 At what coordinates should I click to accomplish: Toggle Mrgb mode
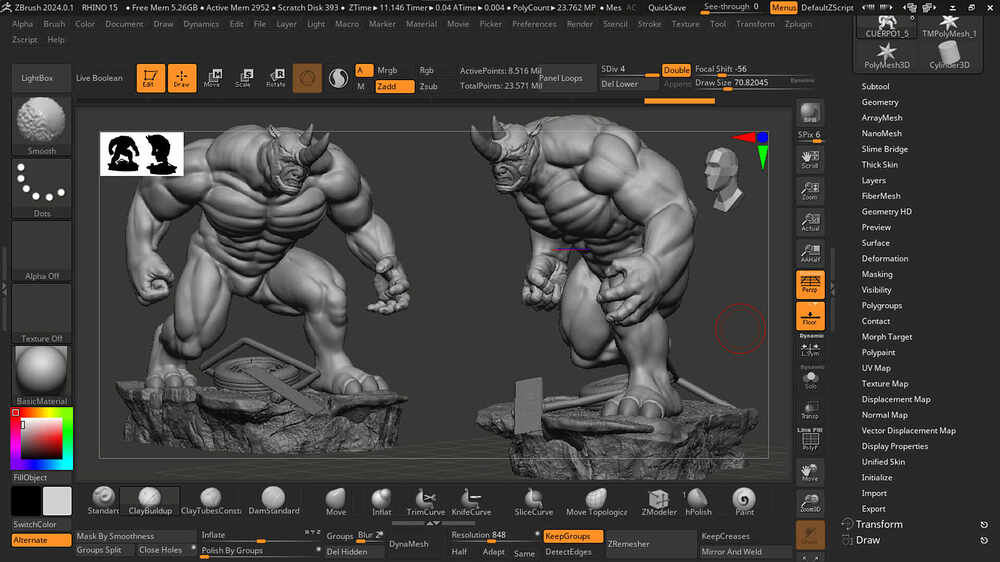coord(387,70)
